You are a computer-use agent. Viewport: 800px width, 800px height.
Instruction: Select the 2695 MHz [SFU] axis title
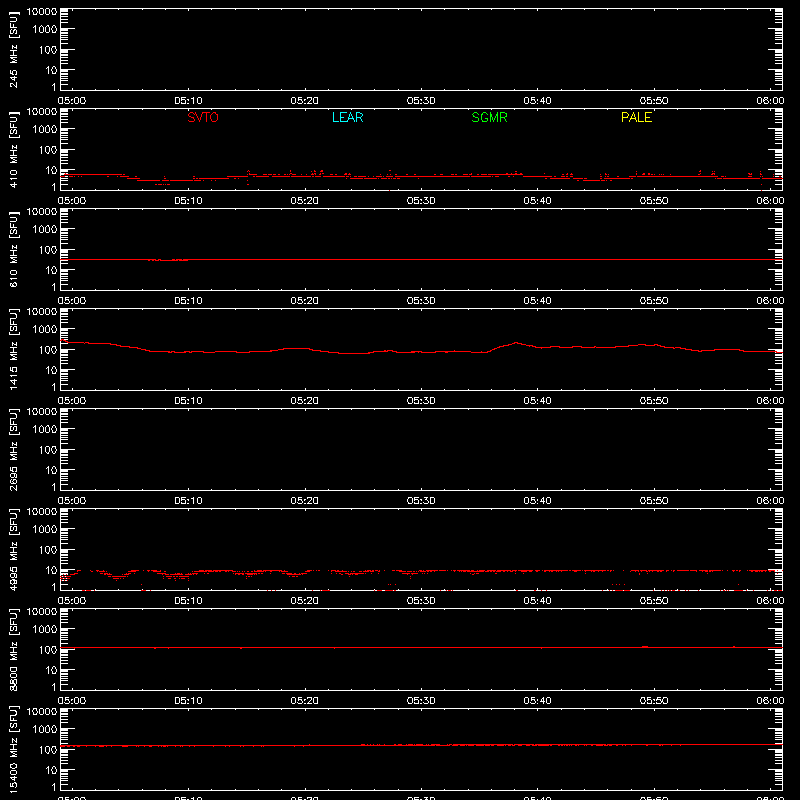pyautogui.click(x=13, y=449)
